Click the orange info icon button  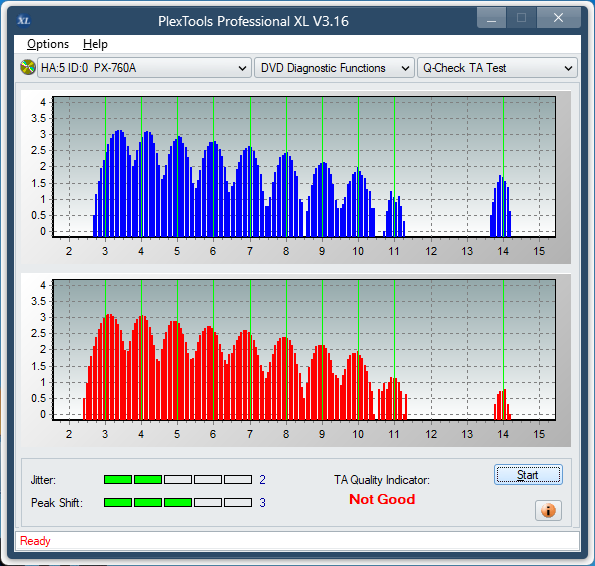(548, 510)
